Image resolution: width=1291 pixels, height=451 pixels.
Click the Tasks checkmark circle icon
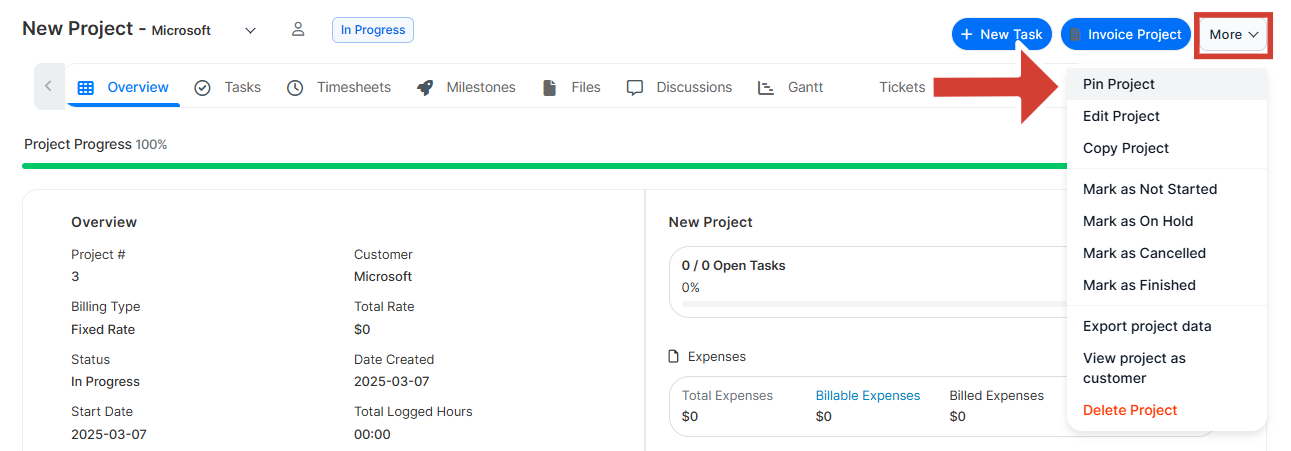coord(202,88)
